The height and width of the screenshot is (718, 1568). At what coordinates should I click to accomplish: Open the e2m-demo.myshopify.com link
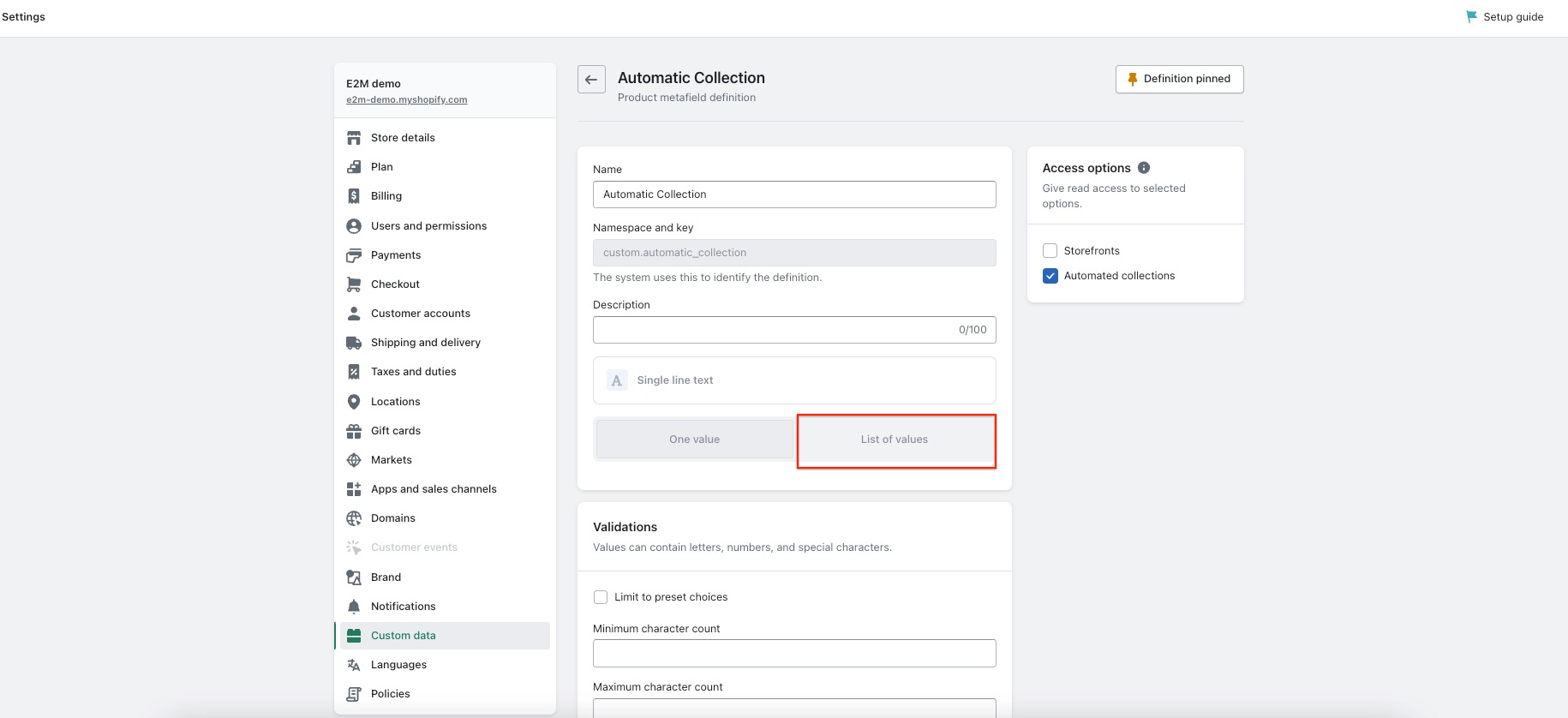tap(406, 99)
